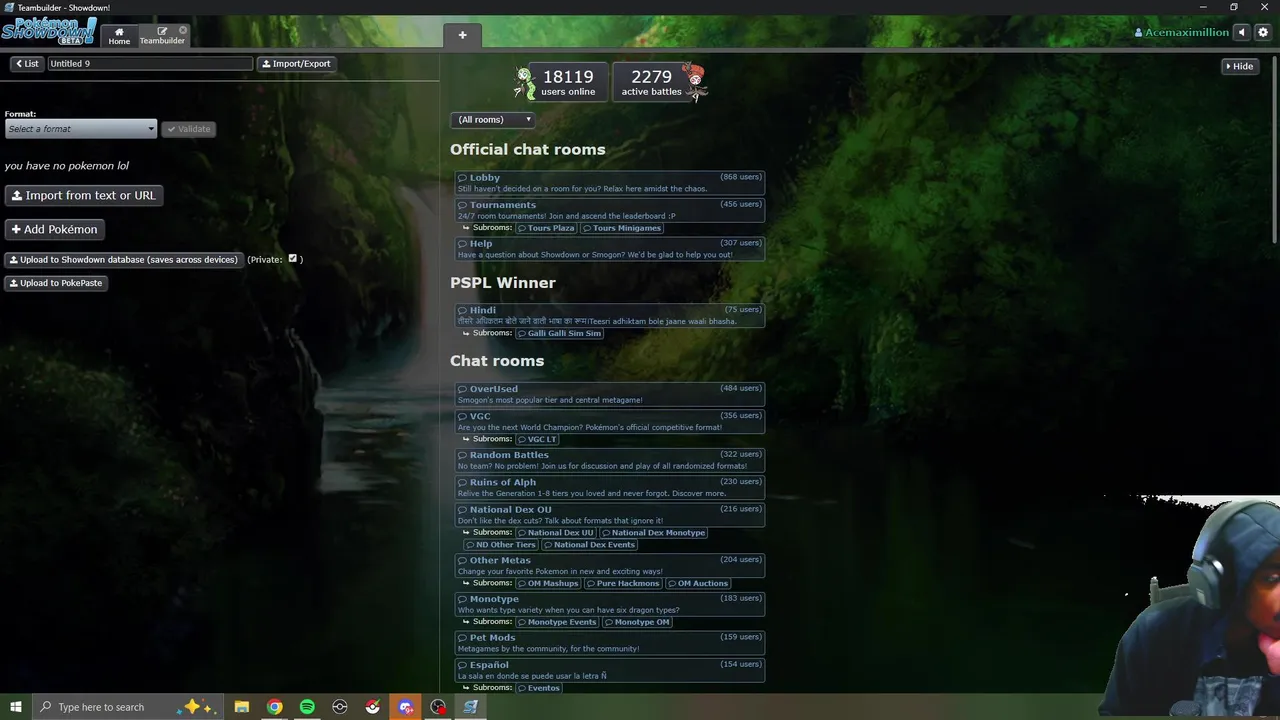Import from text or URL
Screen dimensions: 1280x720
pyautogui.click(x=84, y=196)
